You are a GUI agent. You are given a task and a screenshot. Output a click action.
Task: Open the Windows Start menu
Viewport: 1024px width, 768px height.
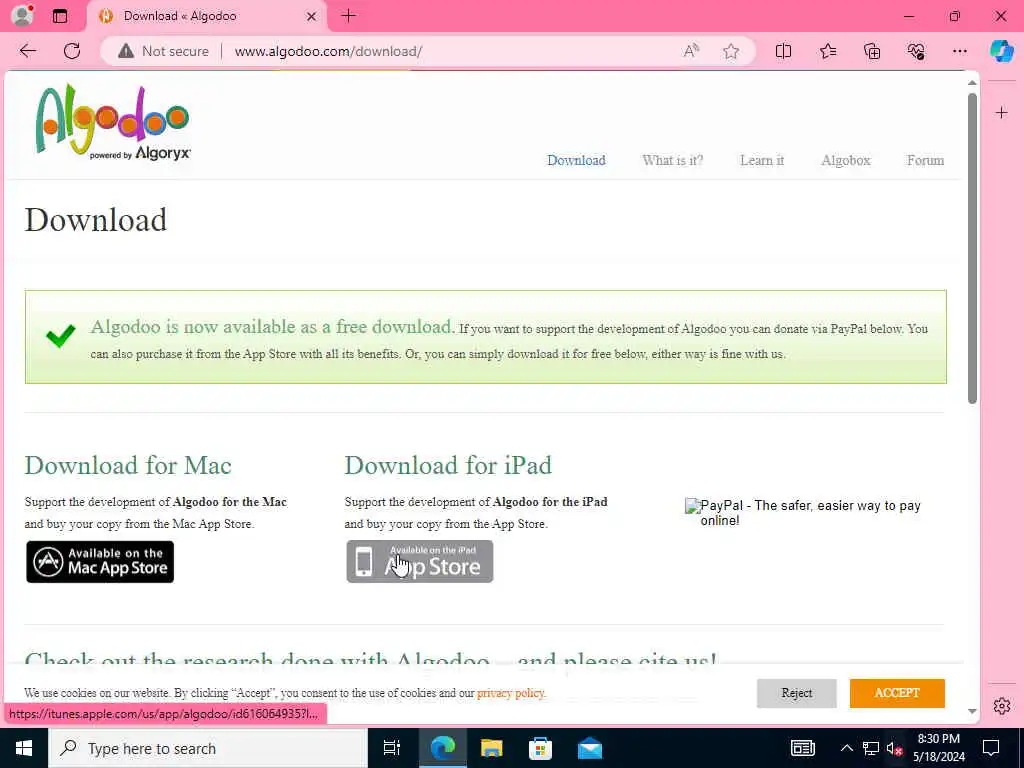(x=24, y=748)
